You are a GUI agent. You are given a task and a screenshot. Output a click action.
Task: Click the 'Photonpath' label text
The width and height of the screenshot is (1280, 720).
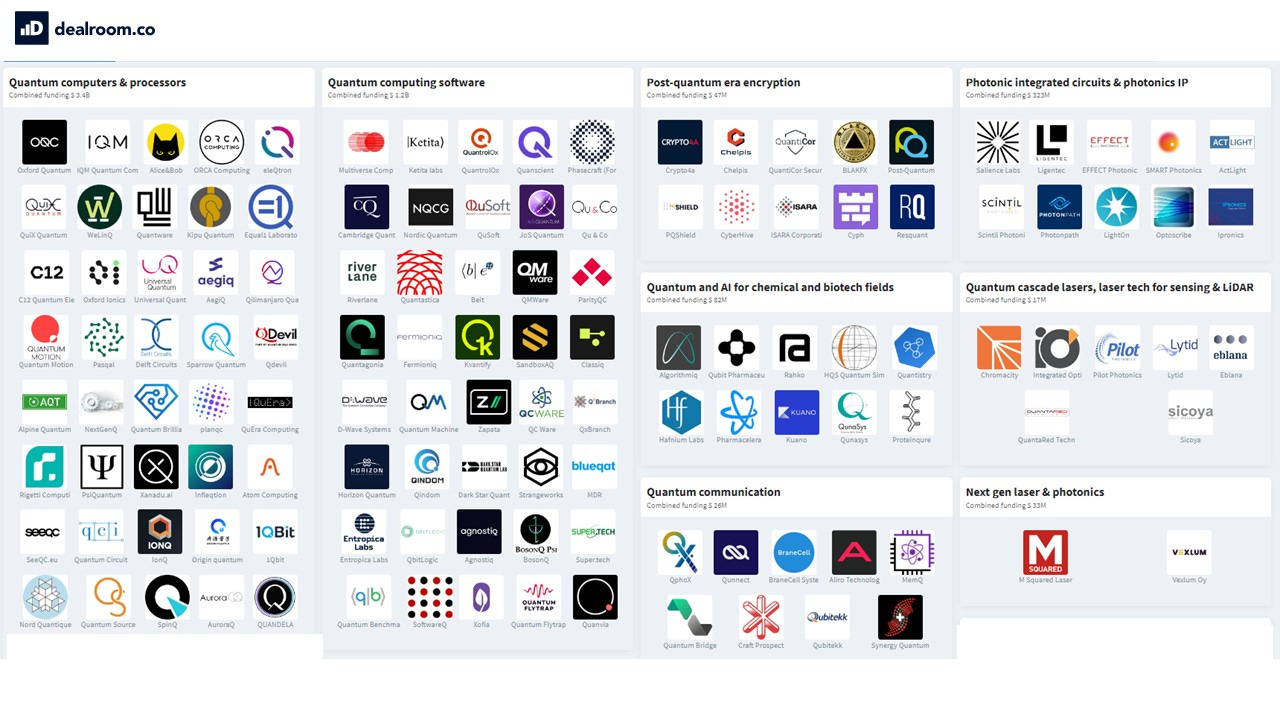coord(1059,235)
